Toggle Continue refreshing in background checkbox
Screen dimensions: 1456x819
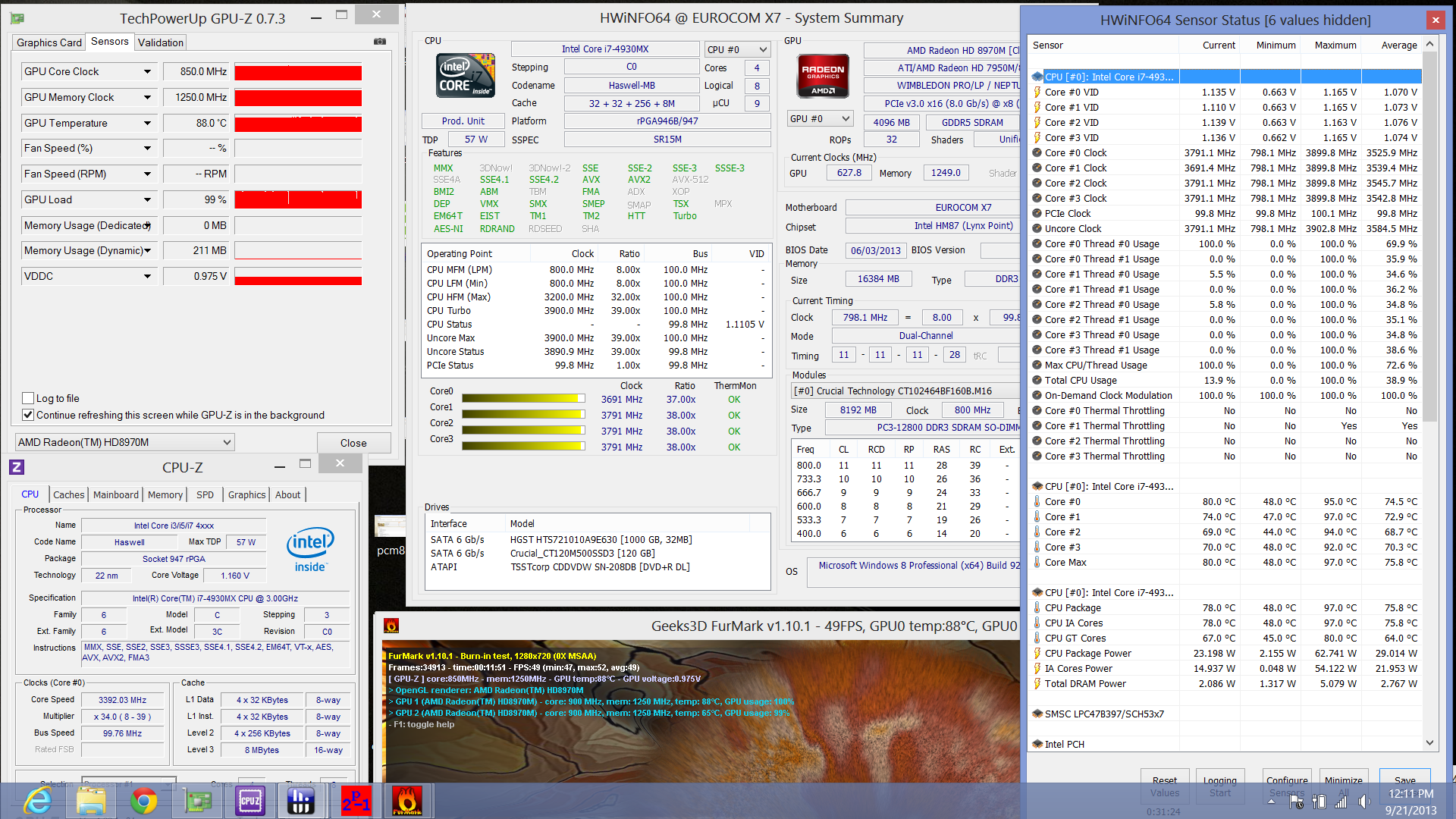28,415
